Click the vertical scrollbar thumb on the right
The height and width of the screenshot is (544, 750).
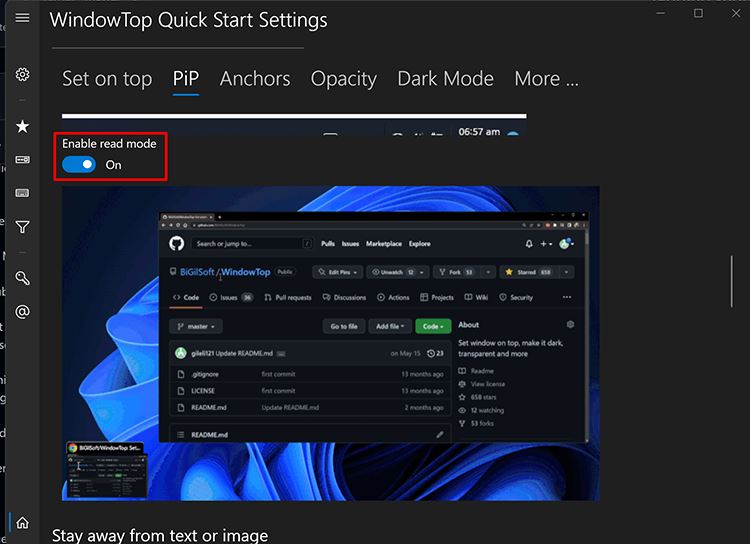coord(731,281)
